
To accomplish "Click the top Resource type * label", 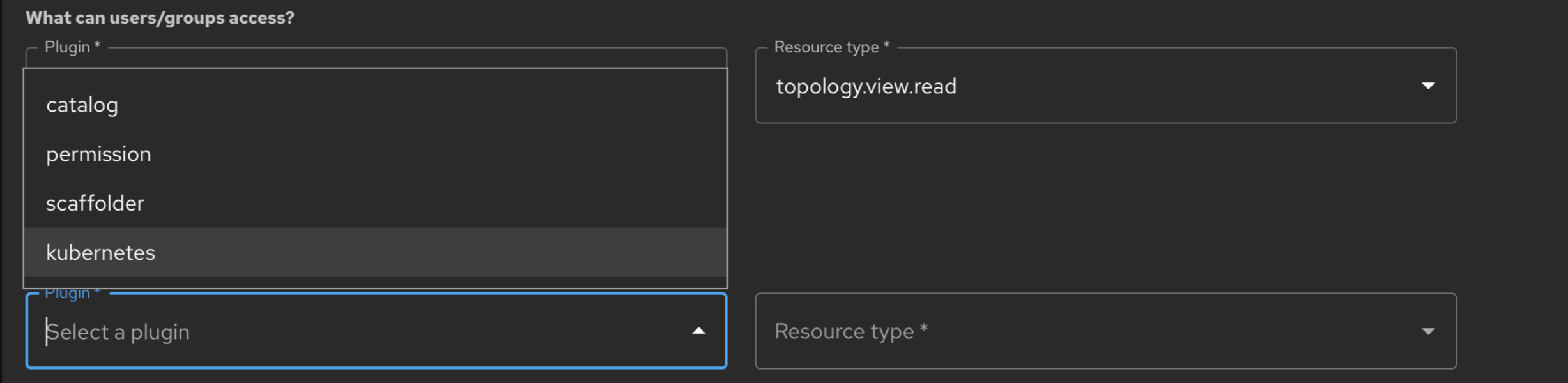I will coord(831,47).
